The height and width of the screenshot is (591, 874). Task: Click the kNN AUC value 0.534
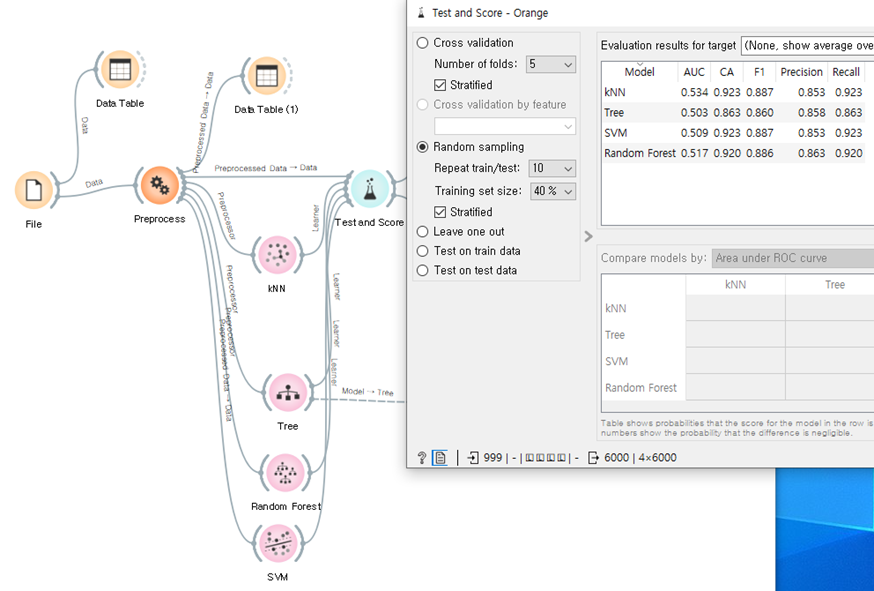pos(695,93)
